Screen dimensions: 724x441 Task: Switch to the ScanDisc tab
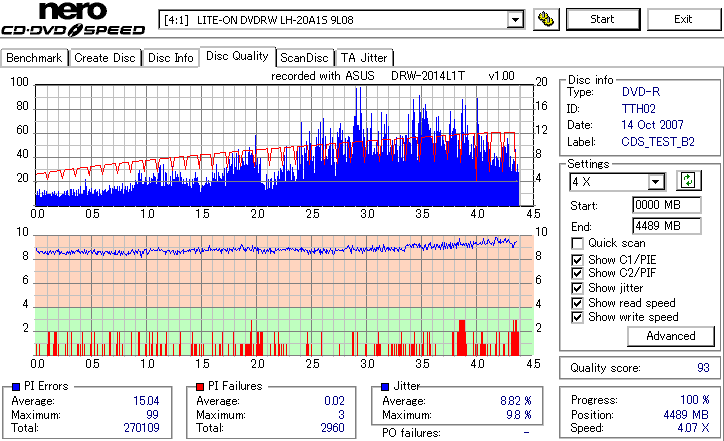(304, 58)
